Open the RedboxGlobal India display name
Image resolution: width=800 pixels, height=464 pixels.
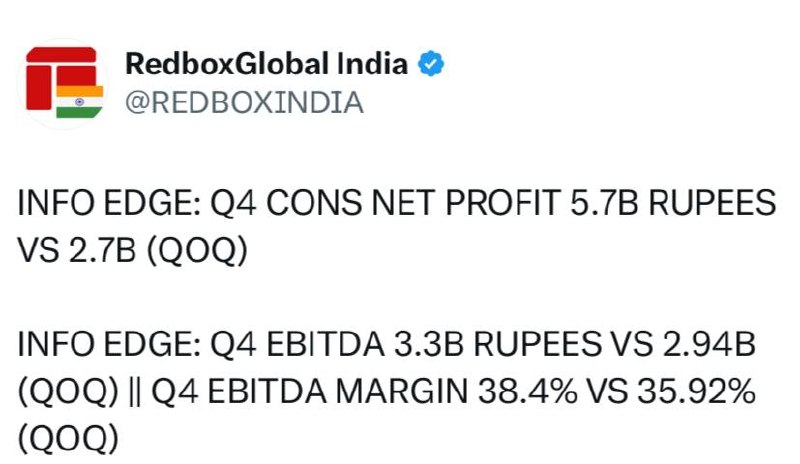[266, 64]
